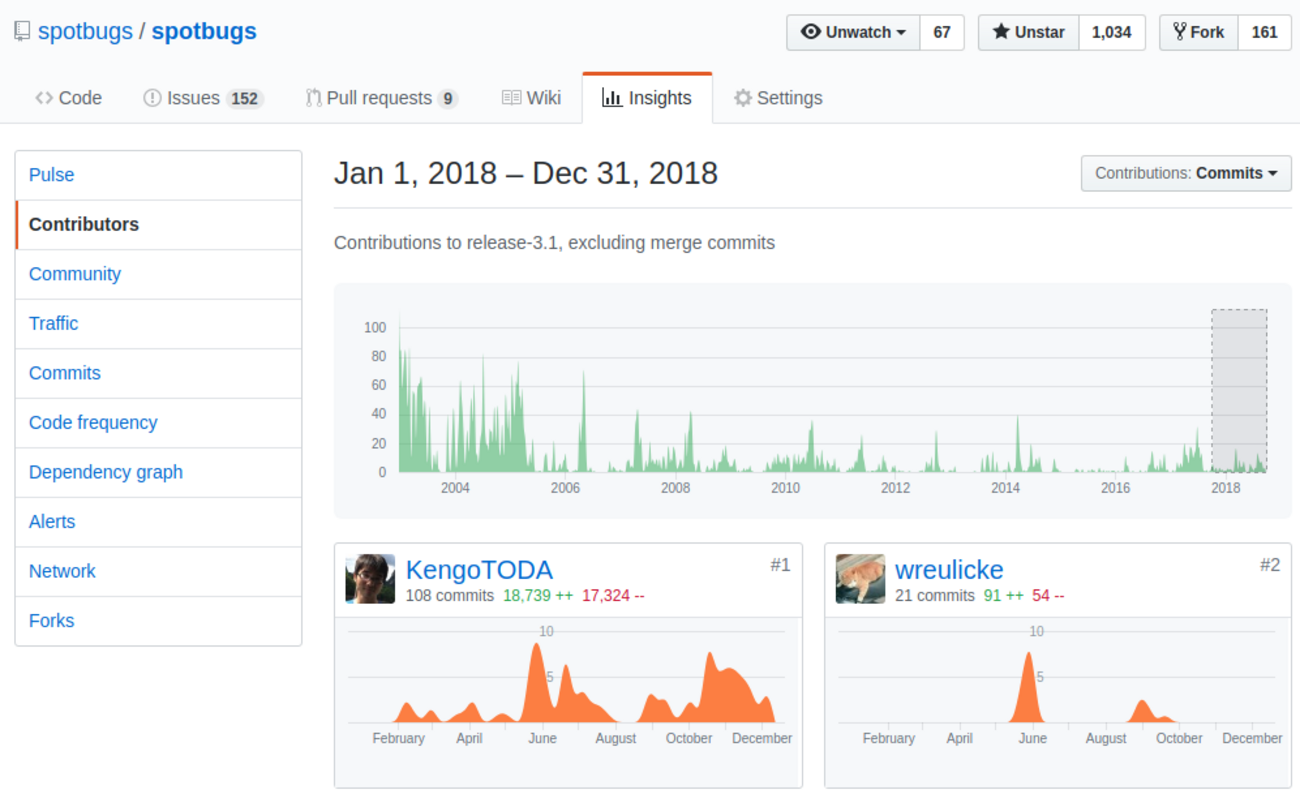
Task: Open the bold spotbugs repository link
Action: point(204,32)
